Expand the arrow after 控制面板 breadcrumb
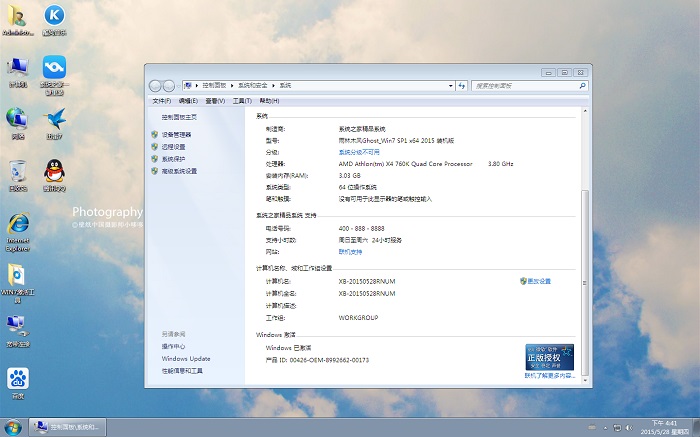 coord(232,86)
